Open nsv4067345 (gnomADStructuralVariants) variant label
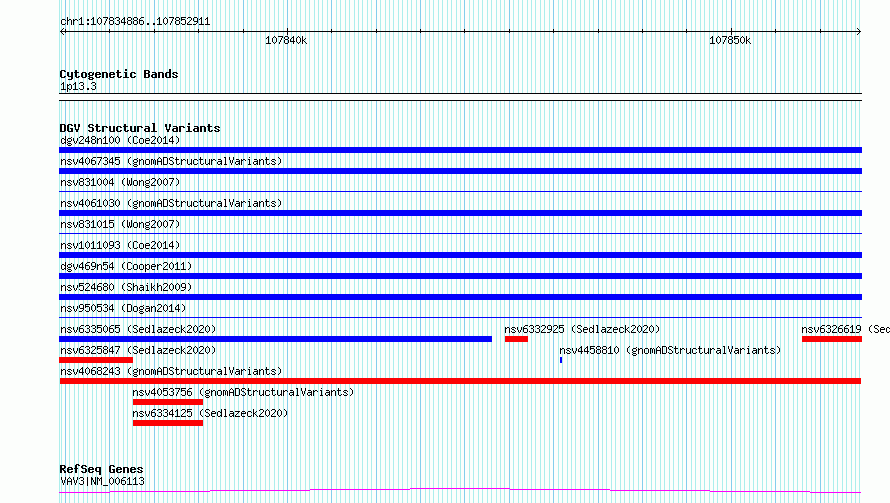 point(171,161)
